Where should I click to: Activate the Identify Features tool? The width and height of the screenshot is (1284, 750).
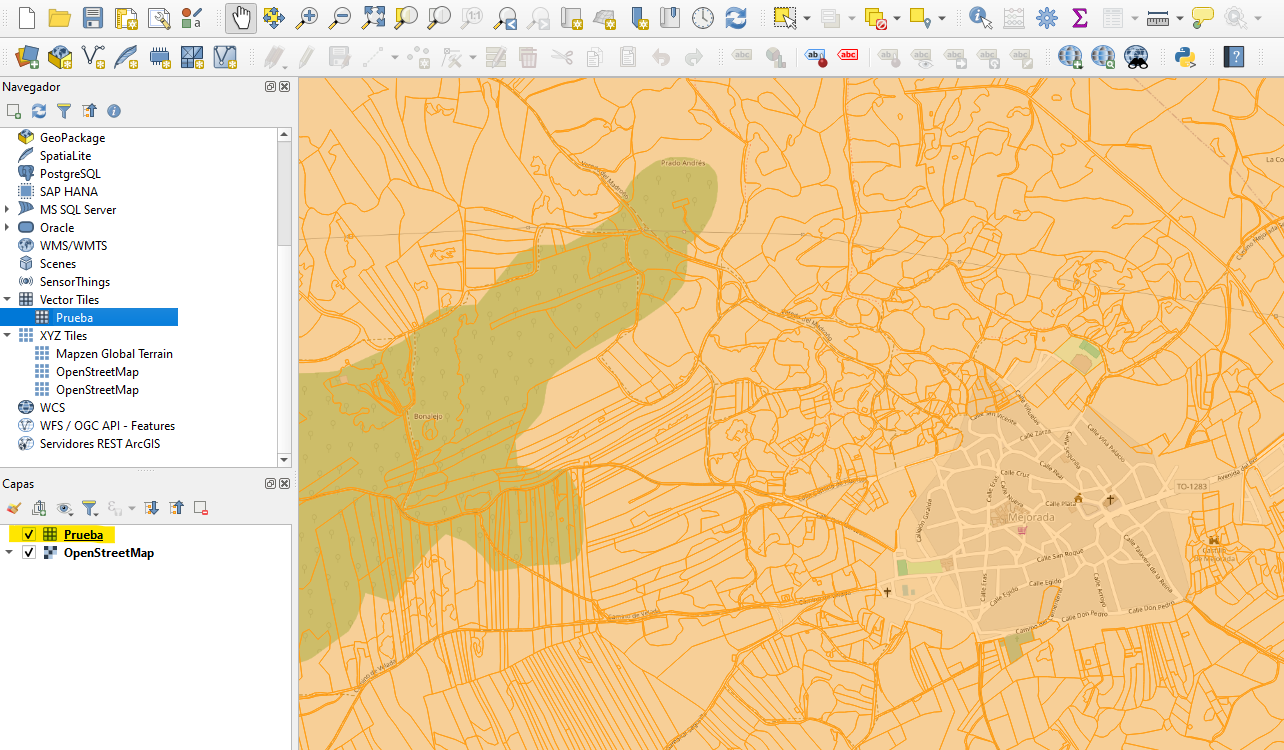(x=981, y=17)
